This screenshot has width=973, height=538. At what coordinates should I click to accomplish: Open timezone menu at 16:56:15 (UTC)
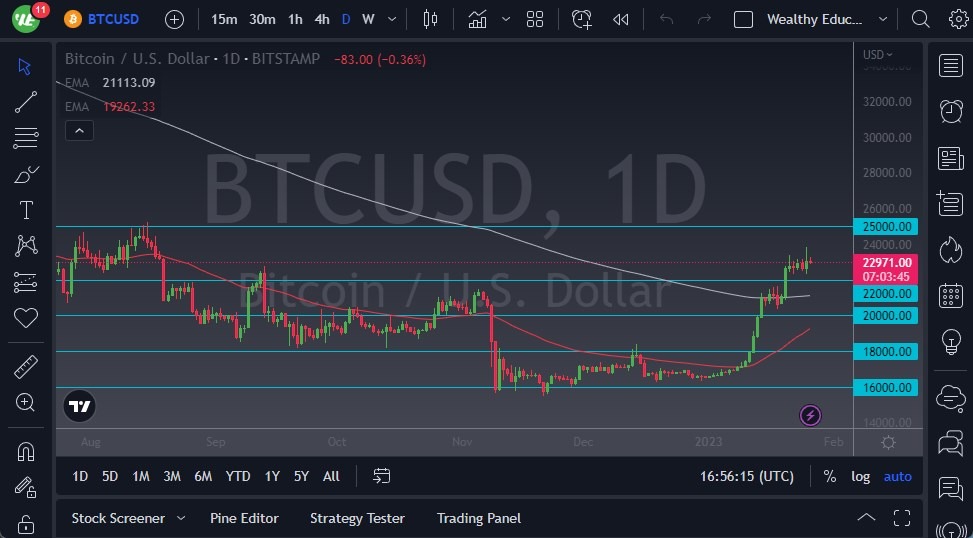tap(747, 477)
